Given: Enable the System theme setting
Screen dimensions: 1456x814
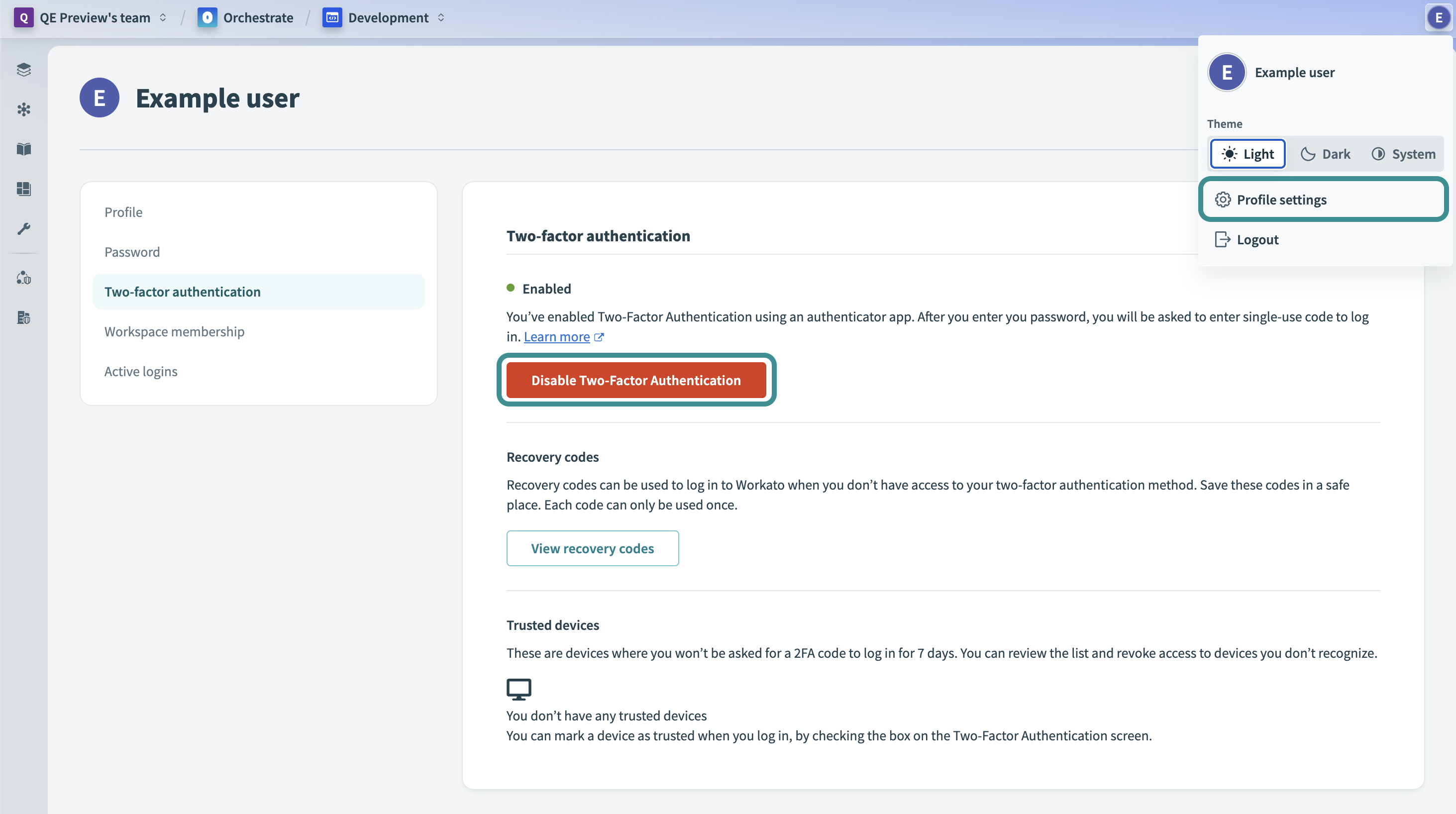Looking at the screenshot, I should 1402,153.
